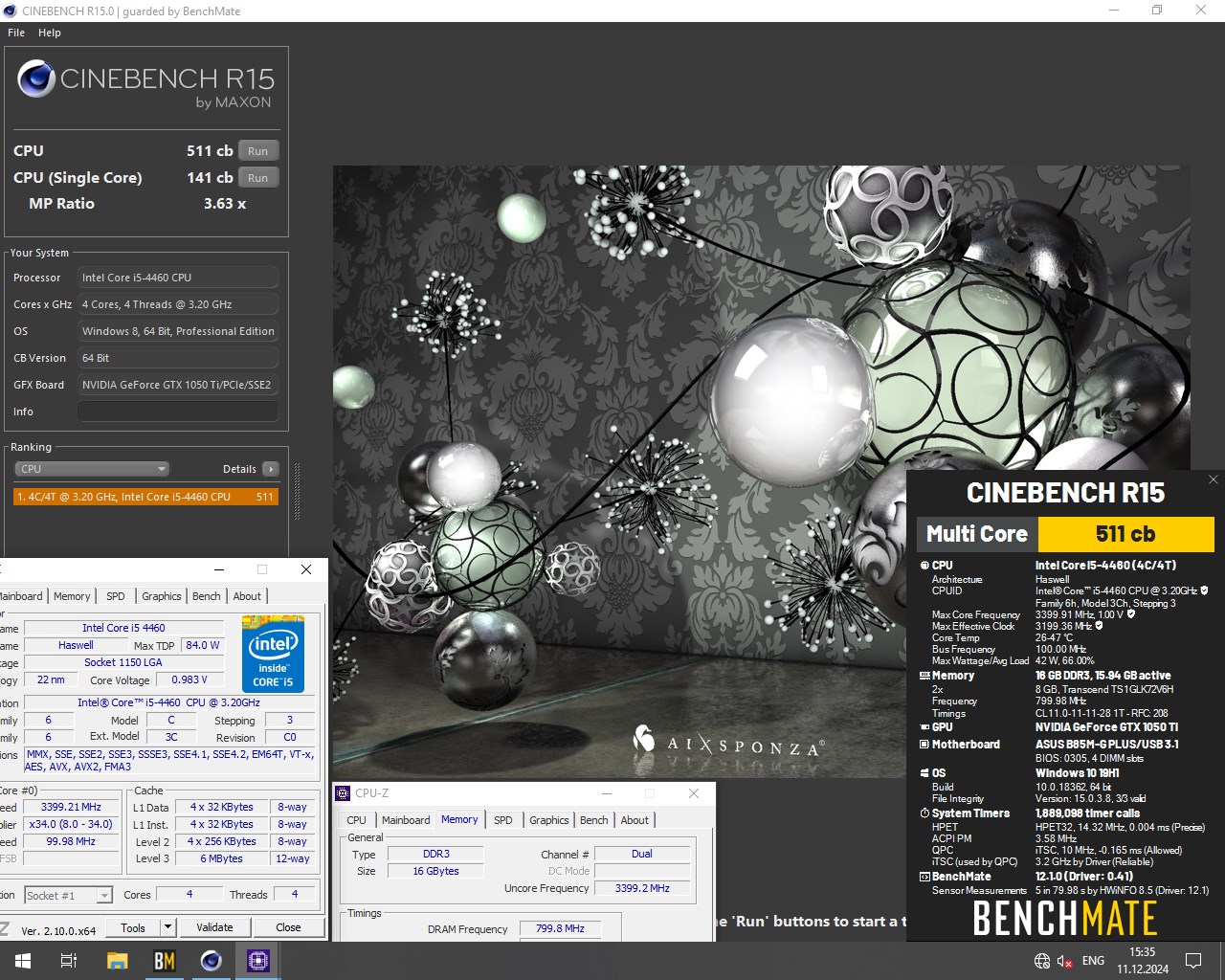Click the network globe icon in system tray
The height and width of the screenshot is (980, 1225).
coord(1042,961)
